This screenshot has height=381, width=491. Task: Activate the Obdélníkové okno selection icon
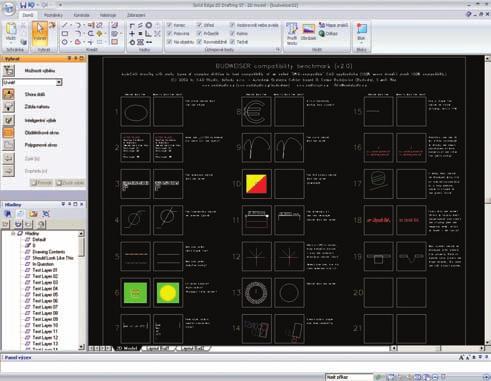click(x=9, y=133)
